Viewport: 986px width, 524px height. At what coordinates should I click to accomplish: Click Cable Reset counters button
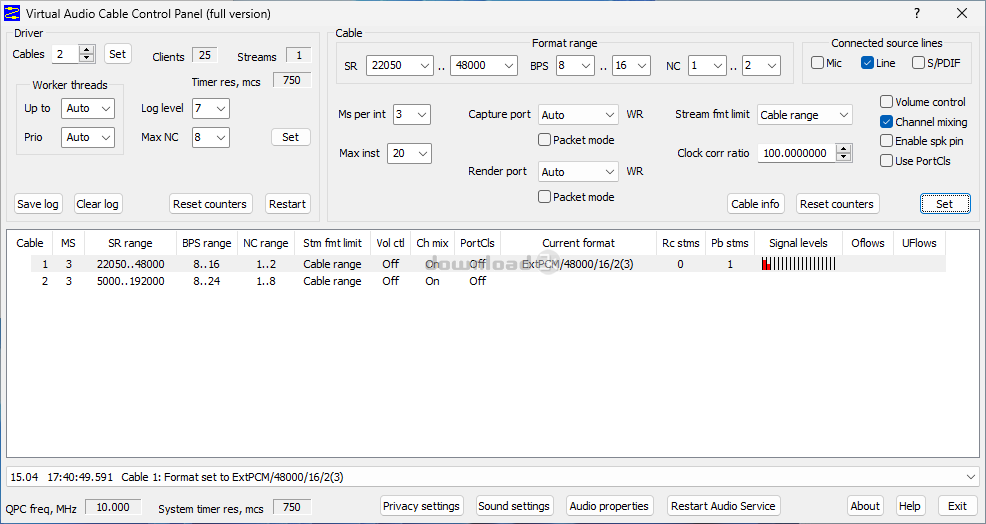tap(837, 204)
